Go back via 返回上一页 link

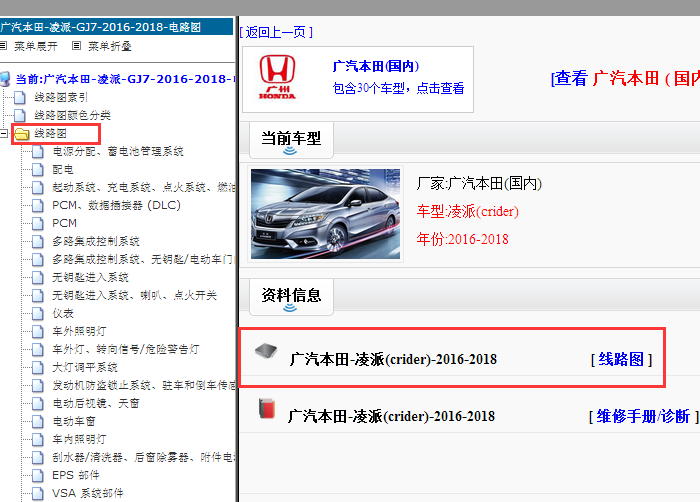point(276,32)
